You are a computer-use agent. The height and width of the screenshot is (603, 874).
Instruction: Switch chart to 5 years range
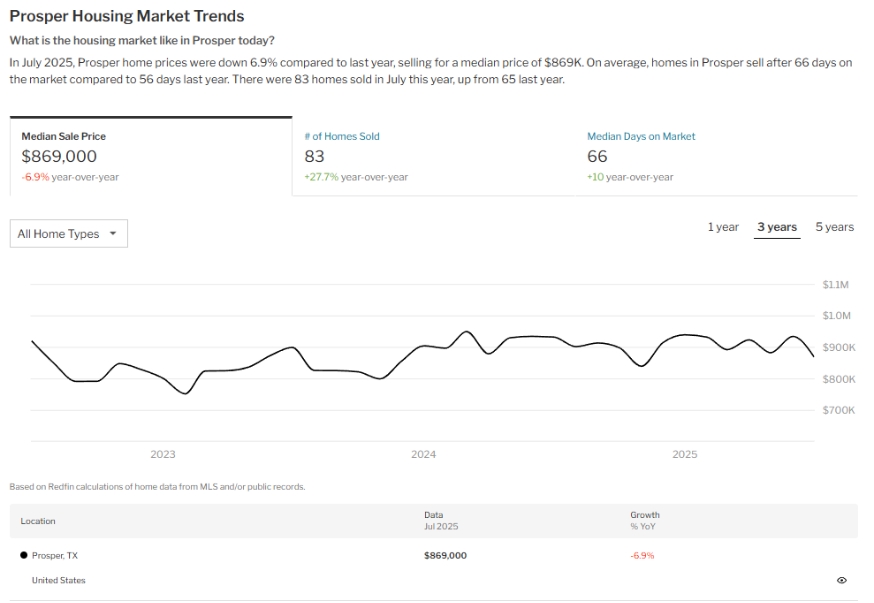click(x=834, y=227)
